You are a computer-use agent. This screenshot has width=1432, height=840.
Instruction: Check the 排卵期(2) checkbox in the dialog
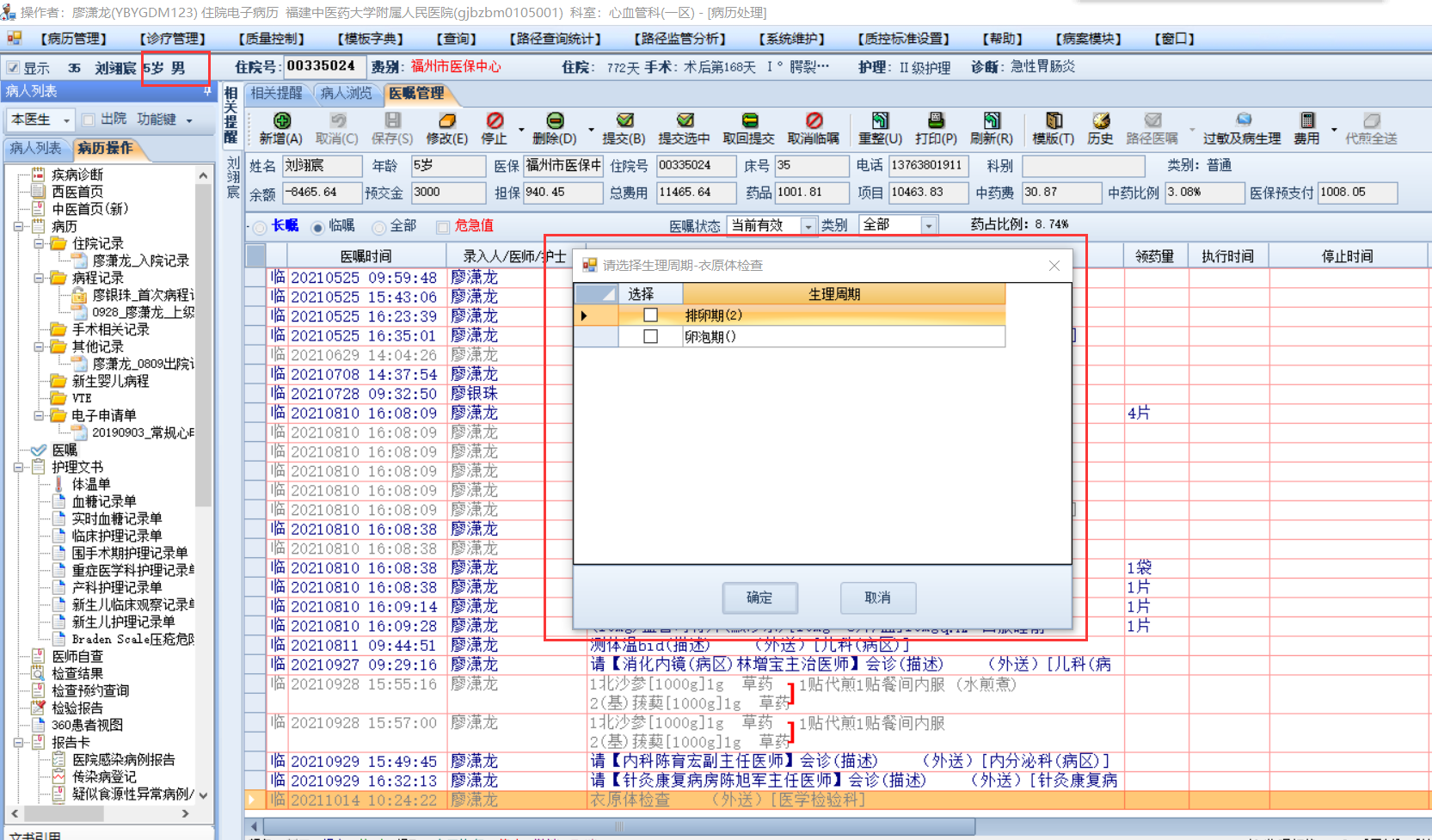point(651,315)
